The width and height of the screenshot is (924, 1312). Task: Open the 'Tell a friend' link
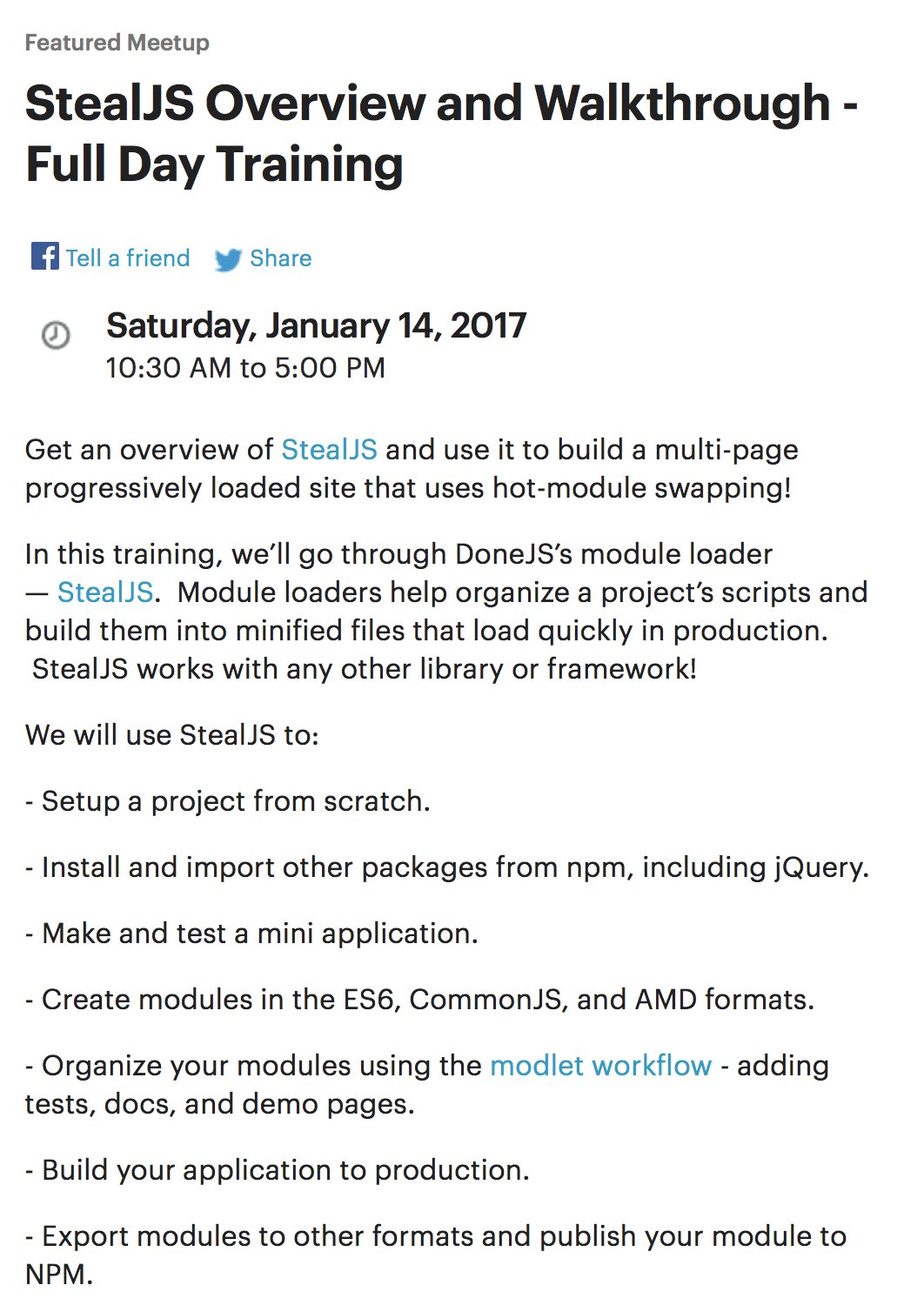click(127, 258)
